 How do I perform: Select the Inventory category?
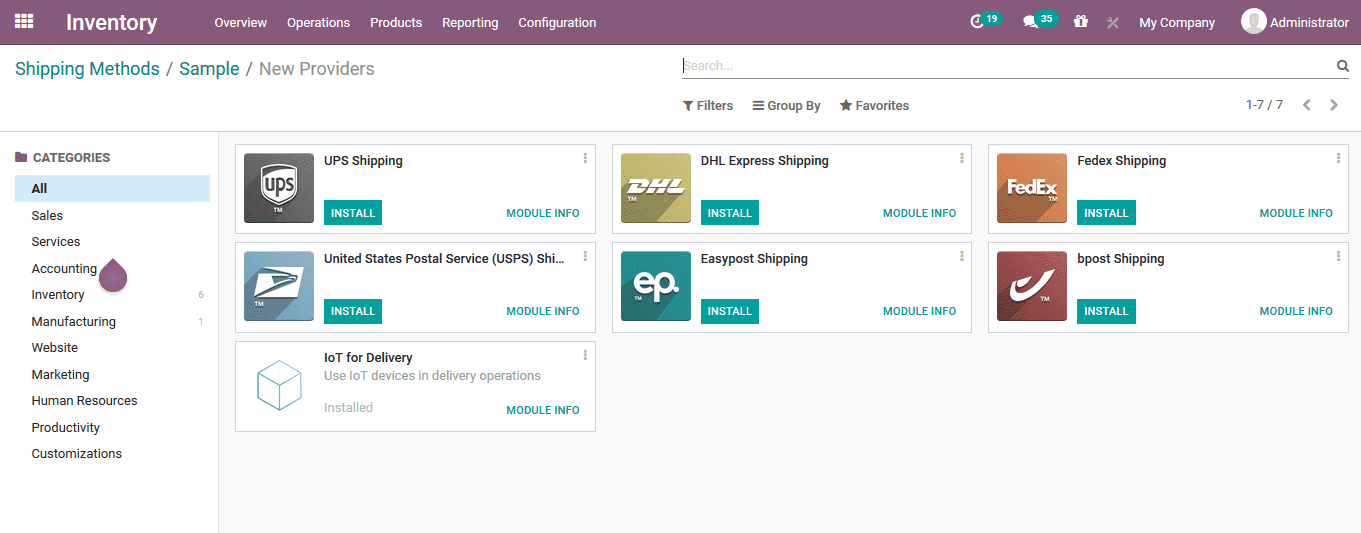[112, 295]
